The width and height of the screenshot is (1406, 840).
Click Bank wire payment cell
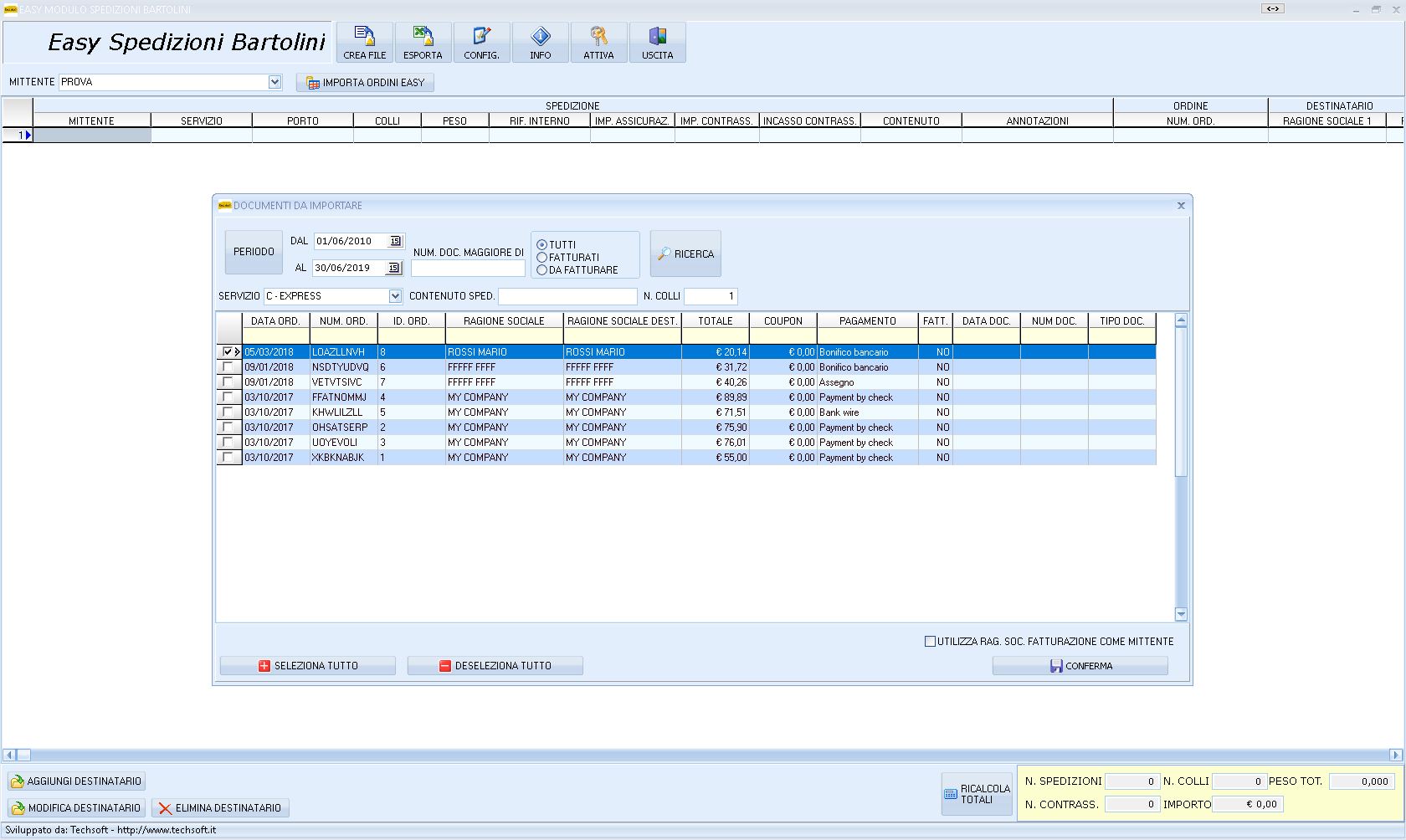(x=868, y=412)
